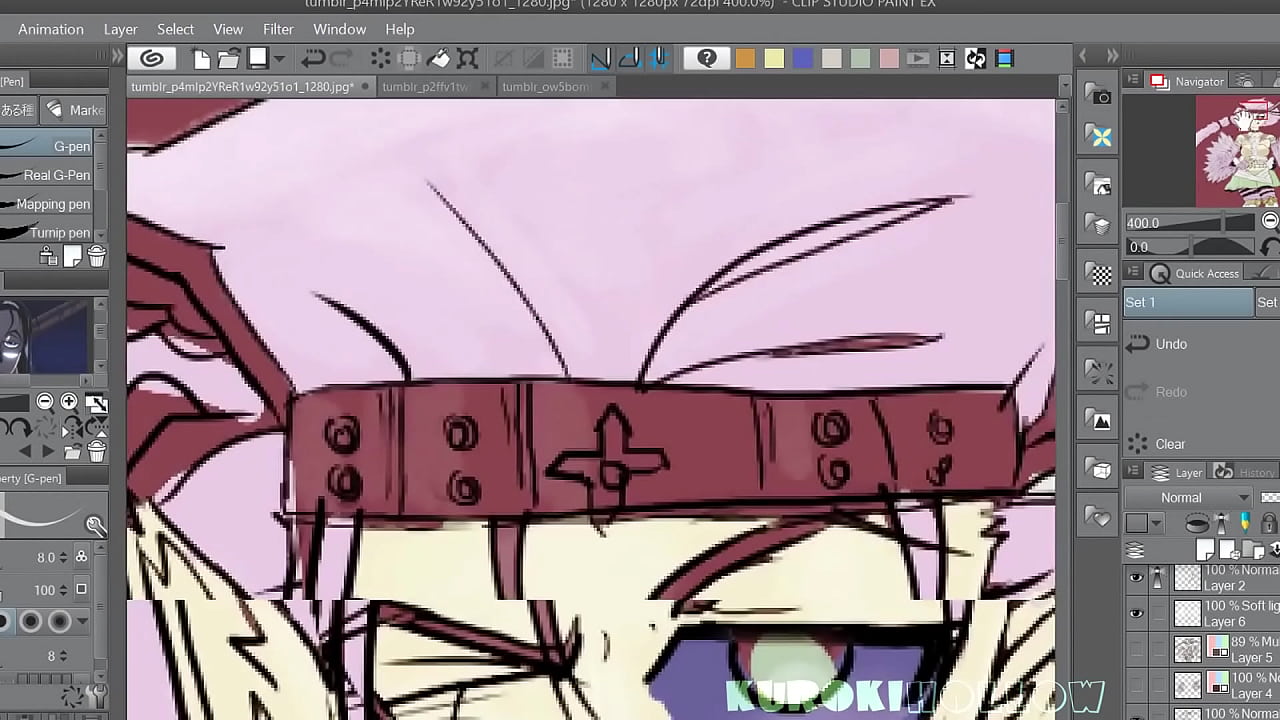This screenshot has height=720, width=1280.
Task: Hide Layer 2 using its eye toggle
Action: [1136, 578]
